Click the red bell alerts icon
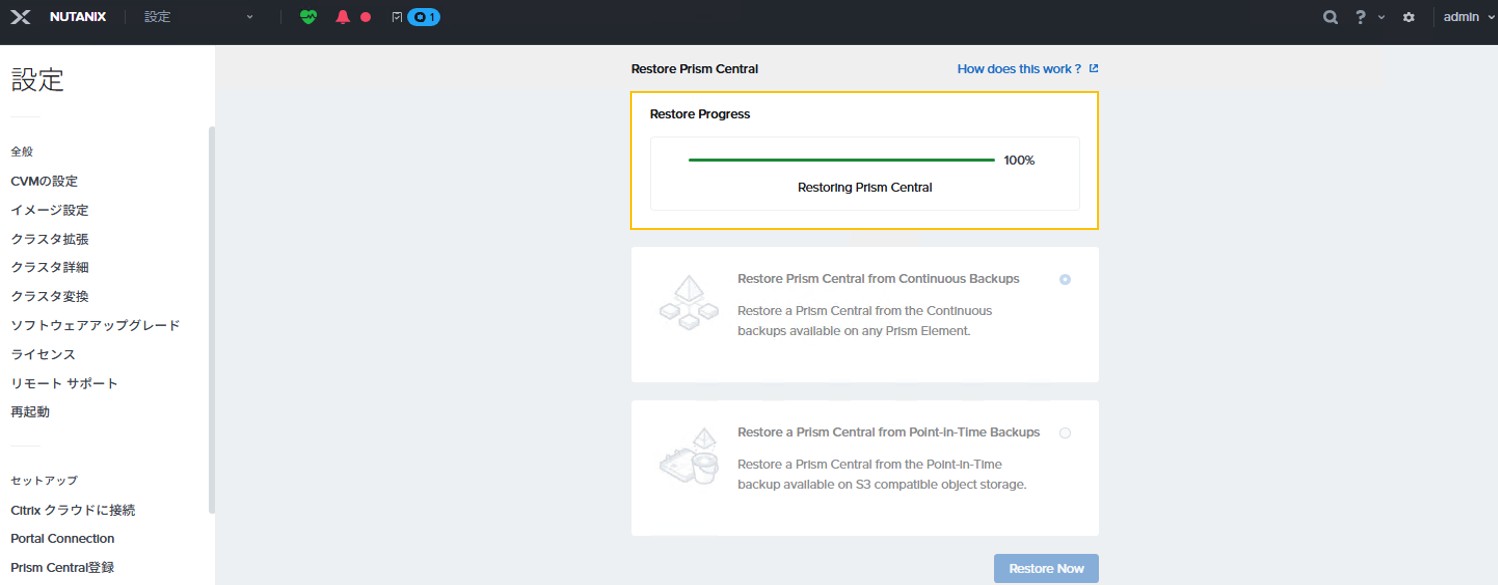Image resolution: width=1498 pixels, height=585 pixels. click(343, 17)
